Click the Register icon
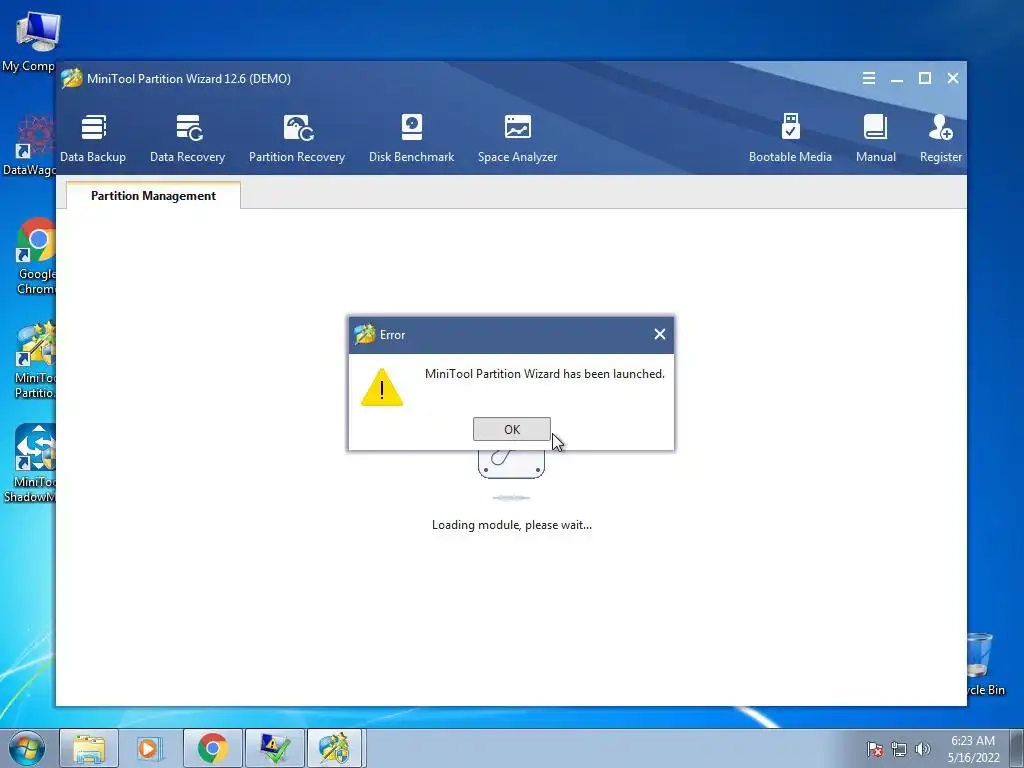1024x768 pixels. coord(940,139)
